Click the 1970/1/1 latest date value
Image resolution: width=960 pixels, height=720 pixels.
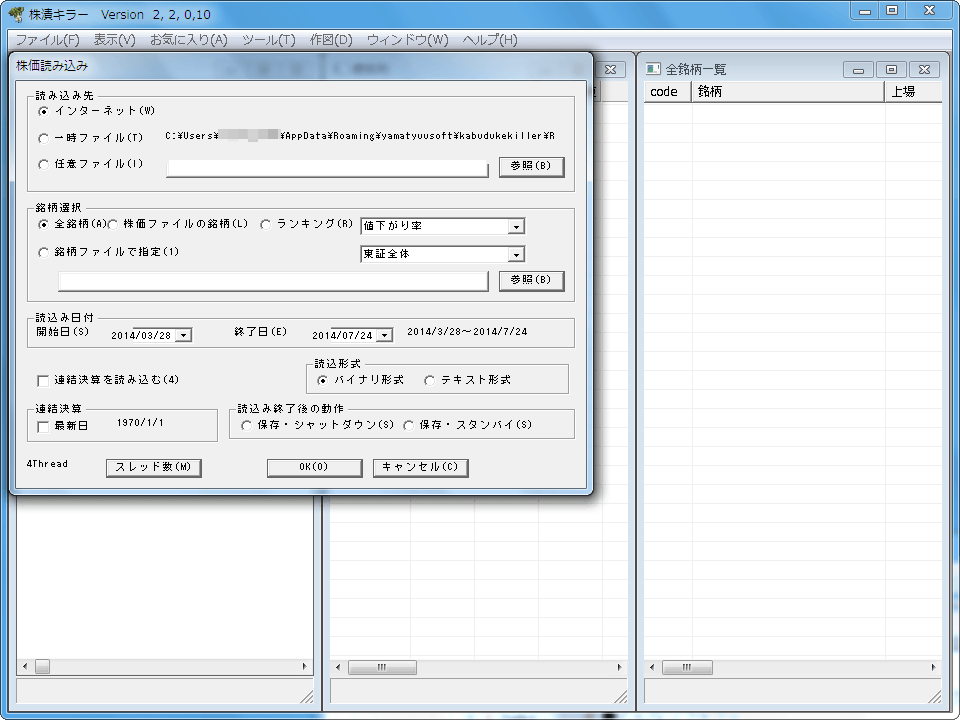(140, 423)
